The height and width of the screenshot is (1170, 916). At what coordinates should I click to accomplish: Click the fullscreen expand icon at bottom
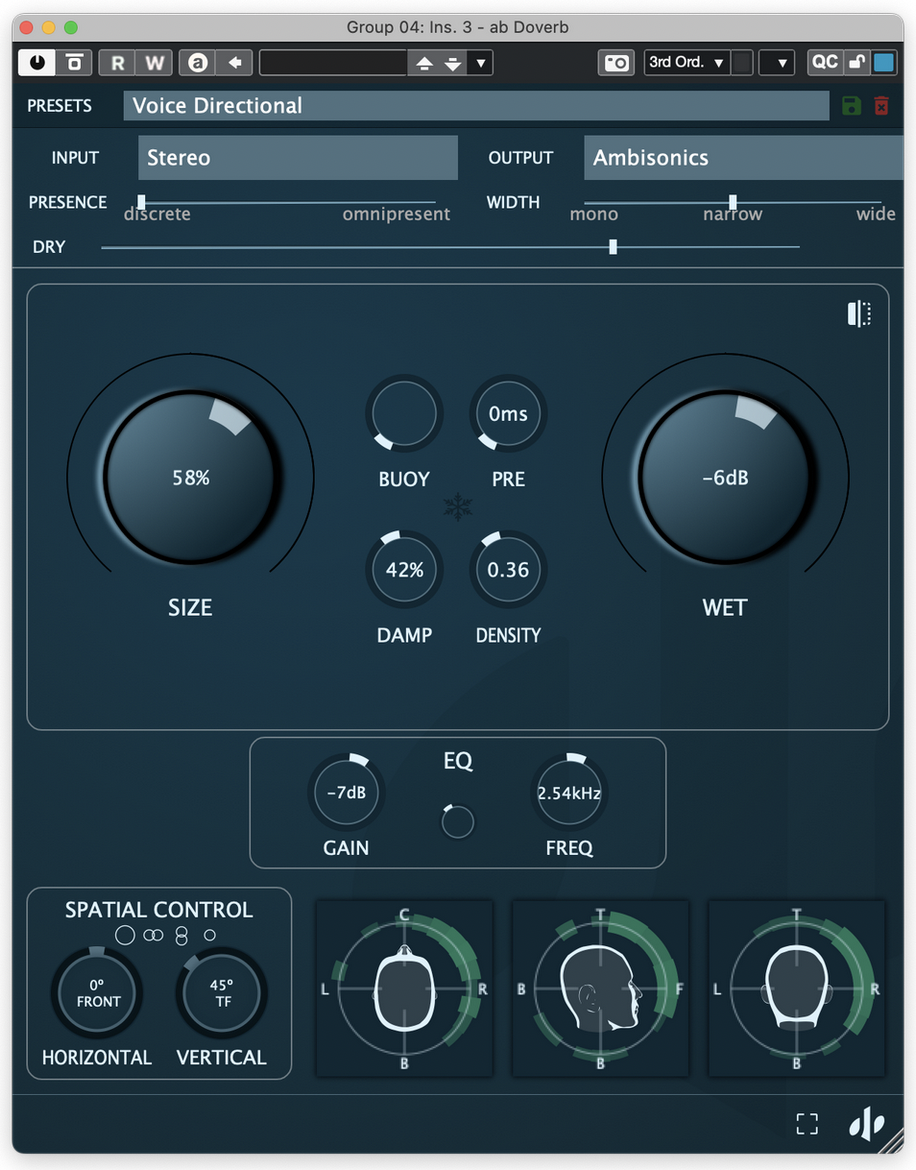tap(807, 1124)
